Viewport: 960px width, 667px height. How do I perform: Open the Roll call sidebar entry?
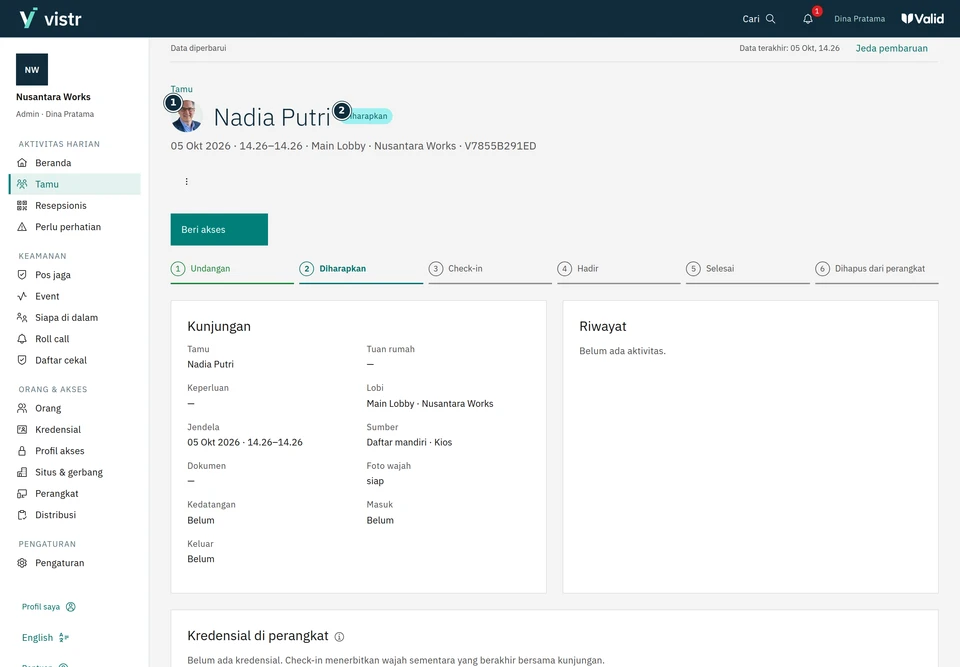tap(75, 339)
